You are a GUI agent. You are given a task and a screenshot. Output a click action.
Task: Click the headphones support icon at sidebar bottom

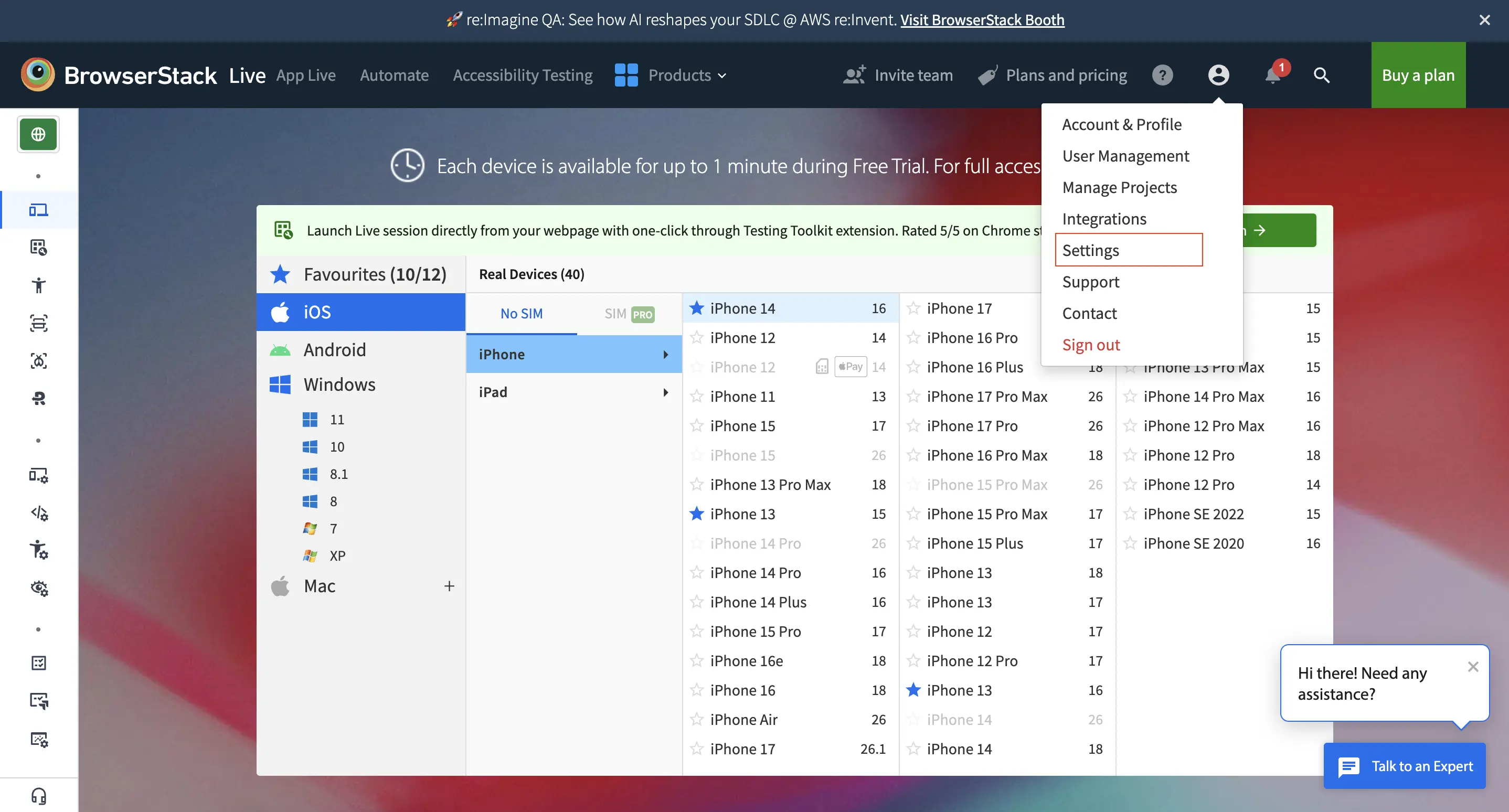click(x=38, y=795)
